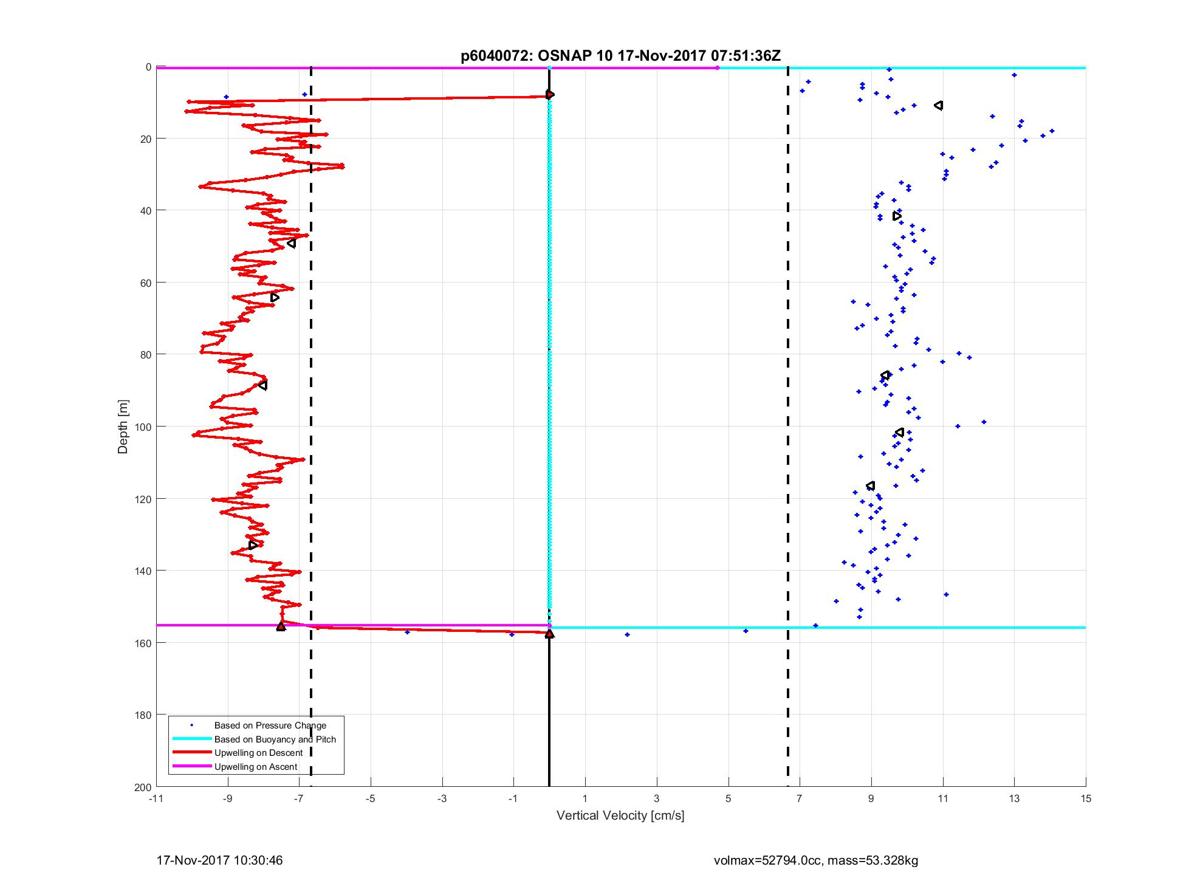This screenshot has width=1200, height=885.
Task: Click the red triangle marker at descent start
Action: click(x=549, y=95)
